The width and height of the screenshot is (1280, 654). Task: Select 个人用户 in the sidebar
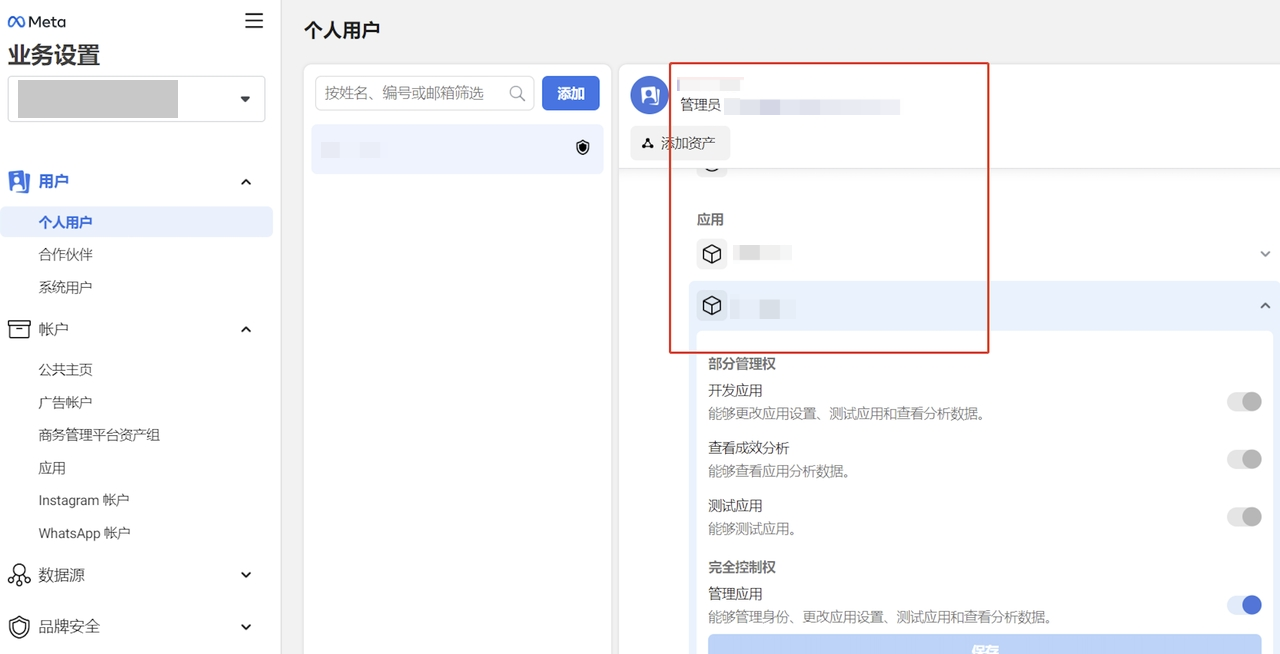[x=136, y=222]
